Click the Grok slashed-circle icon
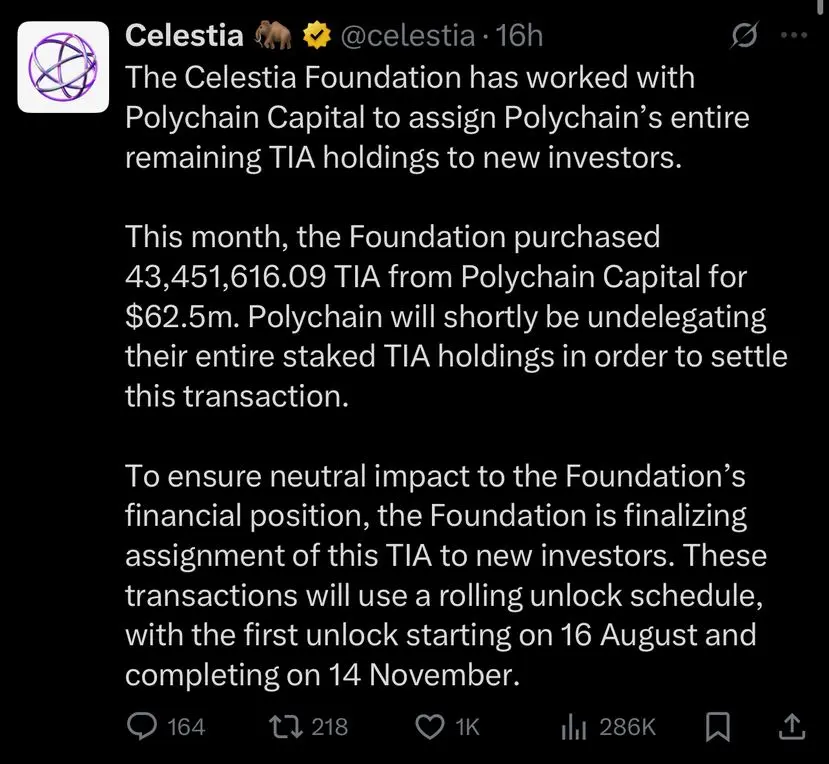The width and height of the screenshot is (829, 764). coord(745,35)
